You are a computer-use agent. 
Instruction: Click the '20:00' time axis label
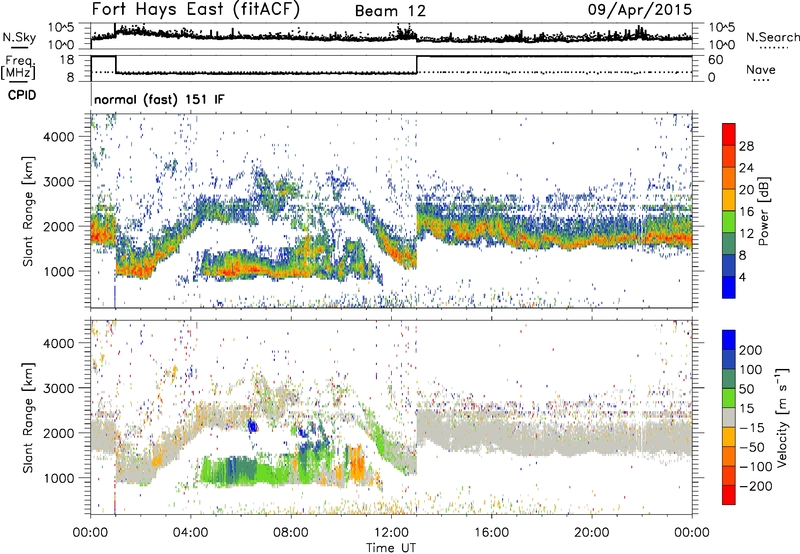click(x=591, y=533)
